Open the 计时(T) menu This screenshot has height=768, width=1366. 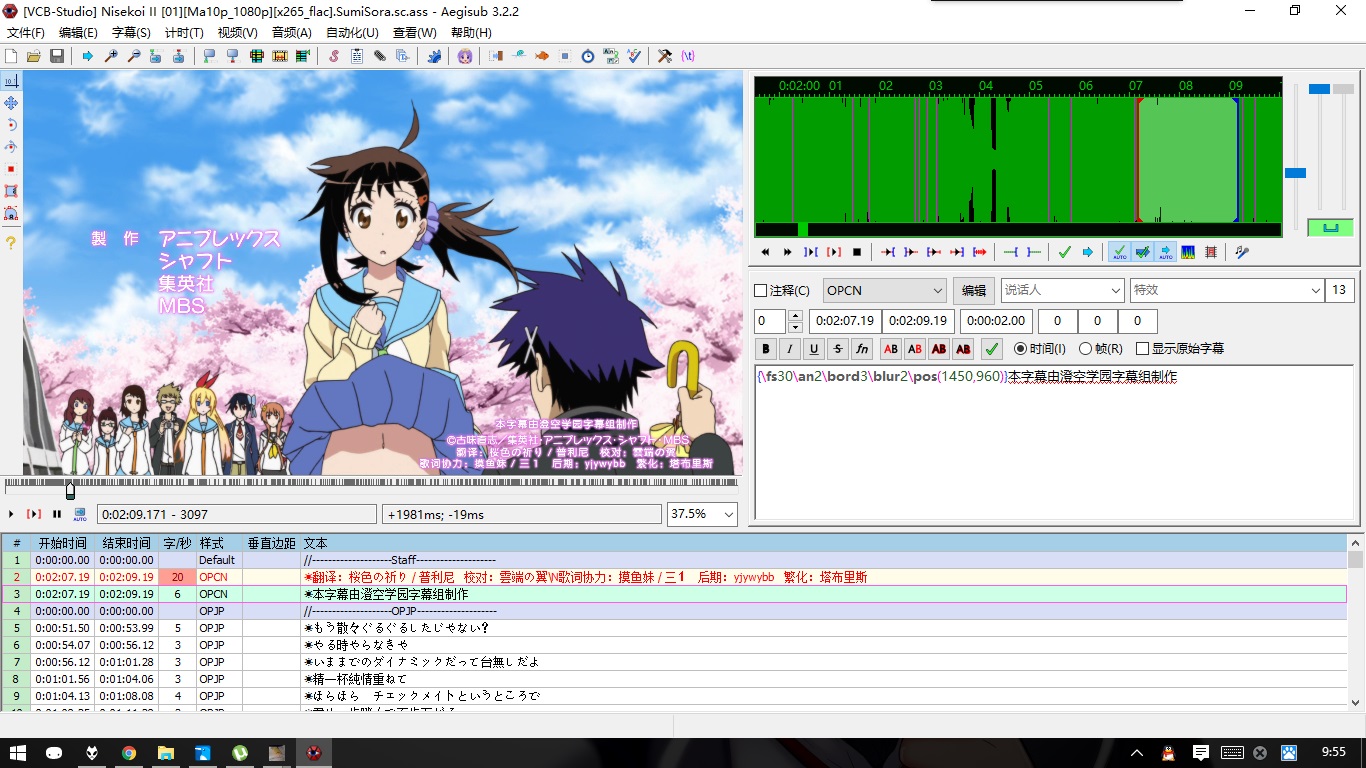(x=184, y=33)
